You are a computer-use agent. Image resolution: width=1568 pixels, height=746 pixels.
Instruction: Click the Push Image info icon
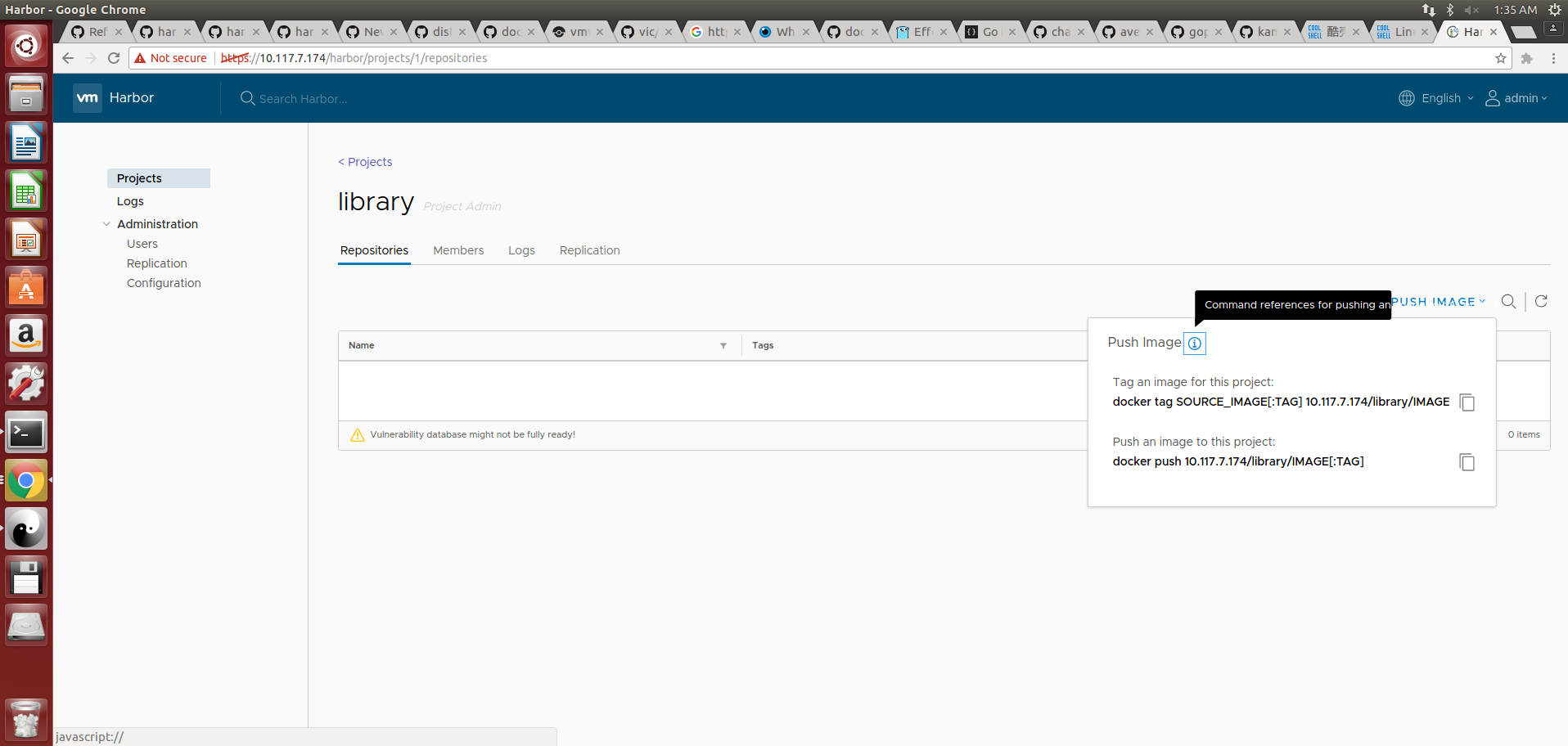pyautogui.click(x=1195, y=344)
